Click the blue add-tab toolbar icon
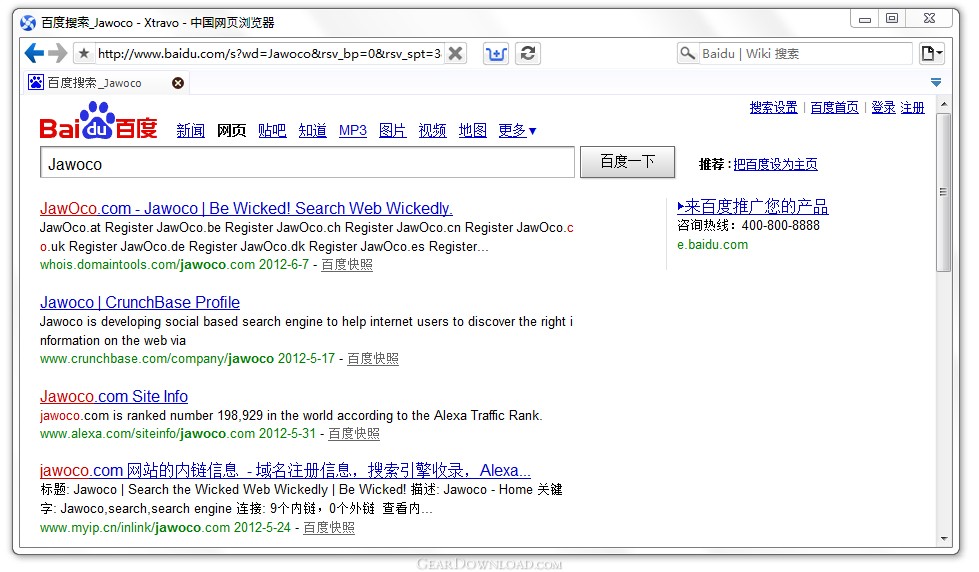Screen dimensions: 979x572 pyautogui.click(x=496, y=54)
